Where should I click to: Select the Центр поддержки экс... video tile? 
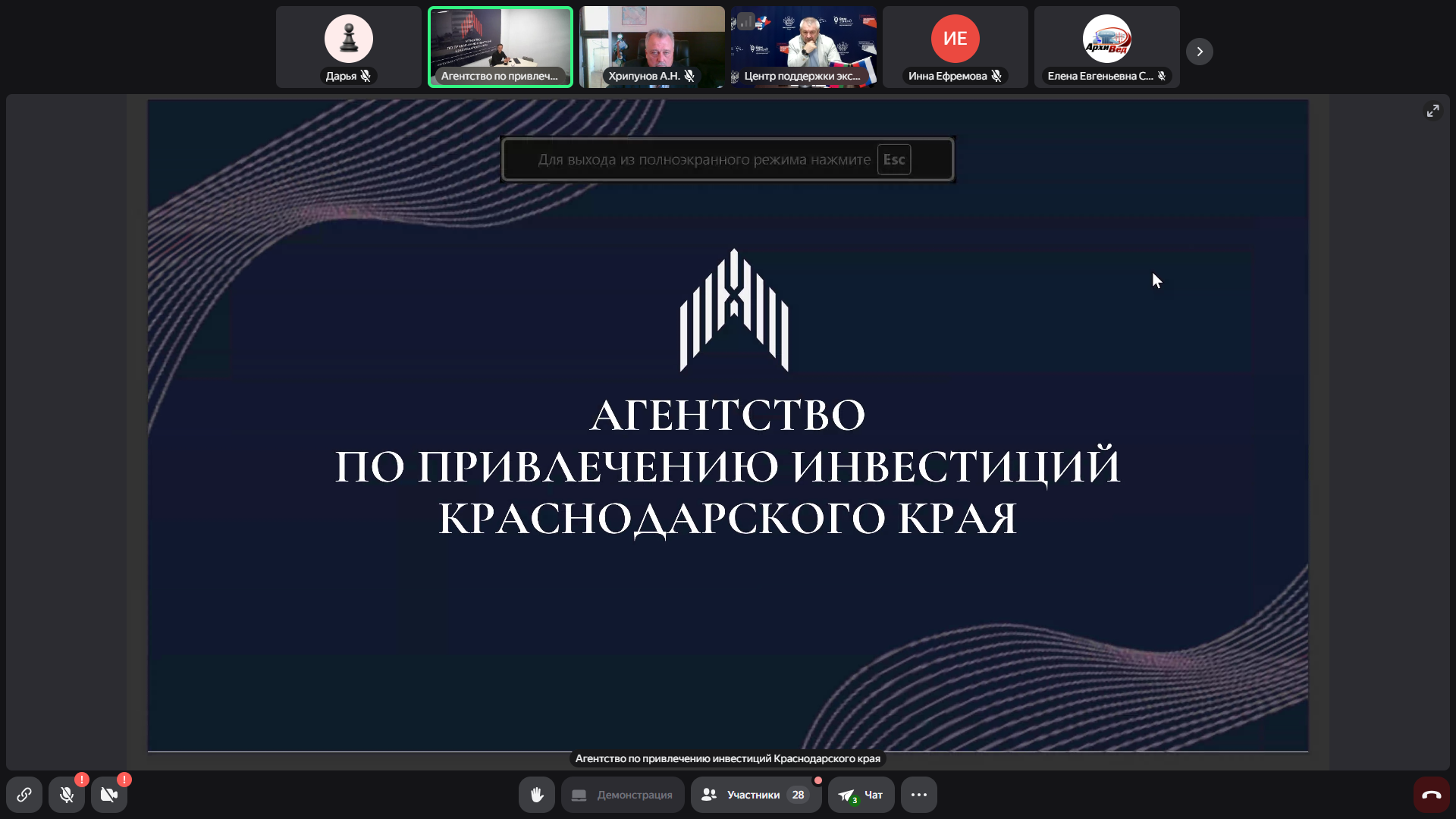[804, 47]
